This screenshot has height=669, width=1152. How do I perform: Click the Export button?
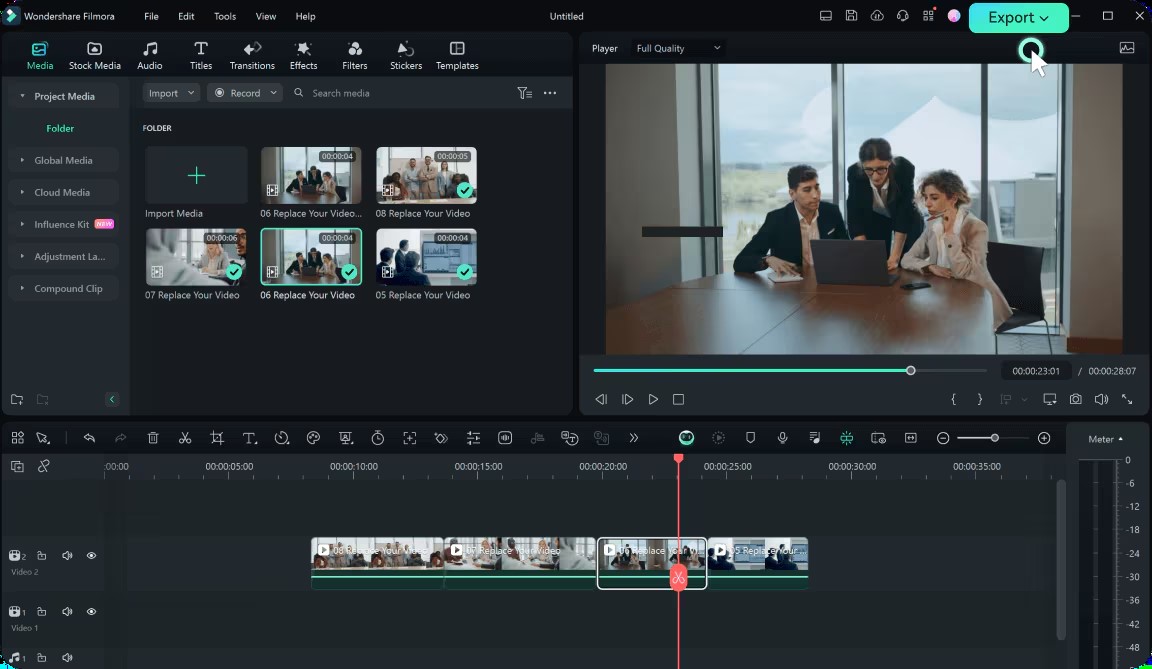(x=1018, y=18)
